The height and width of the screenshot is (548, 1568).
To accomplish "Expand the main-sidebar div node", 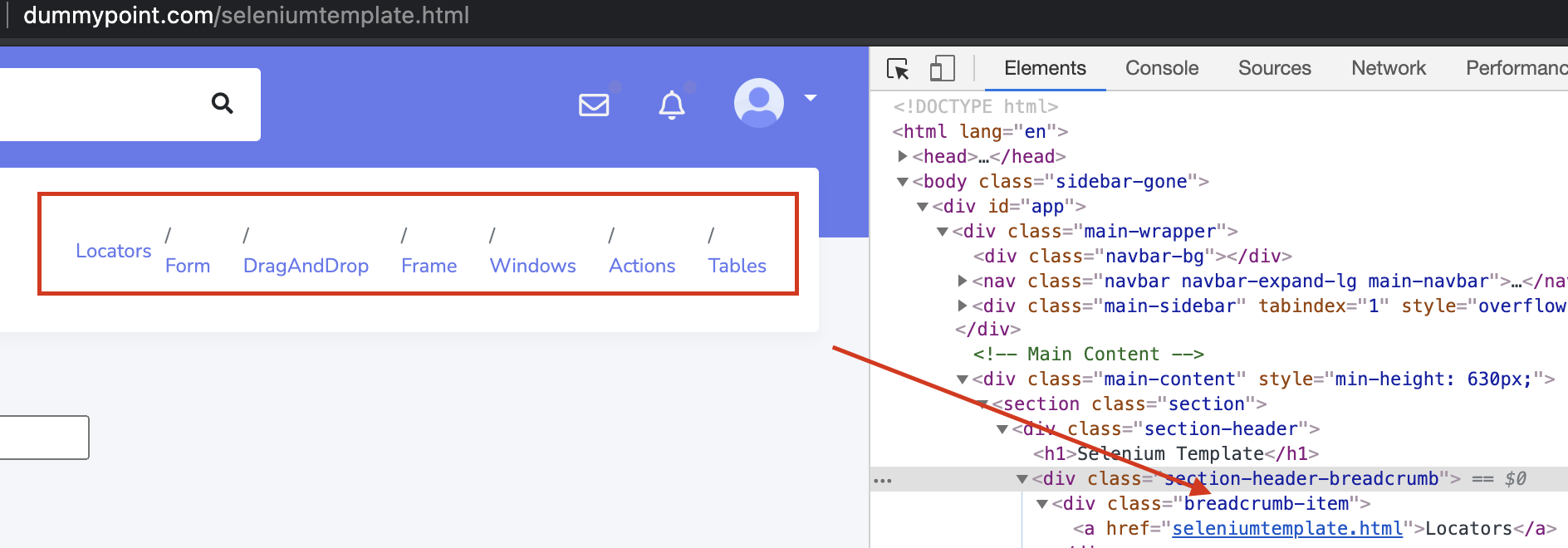I will (x=963, y=306).
